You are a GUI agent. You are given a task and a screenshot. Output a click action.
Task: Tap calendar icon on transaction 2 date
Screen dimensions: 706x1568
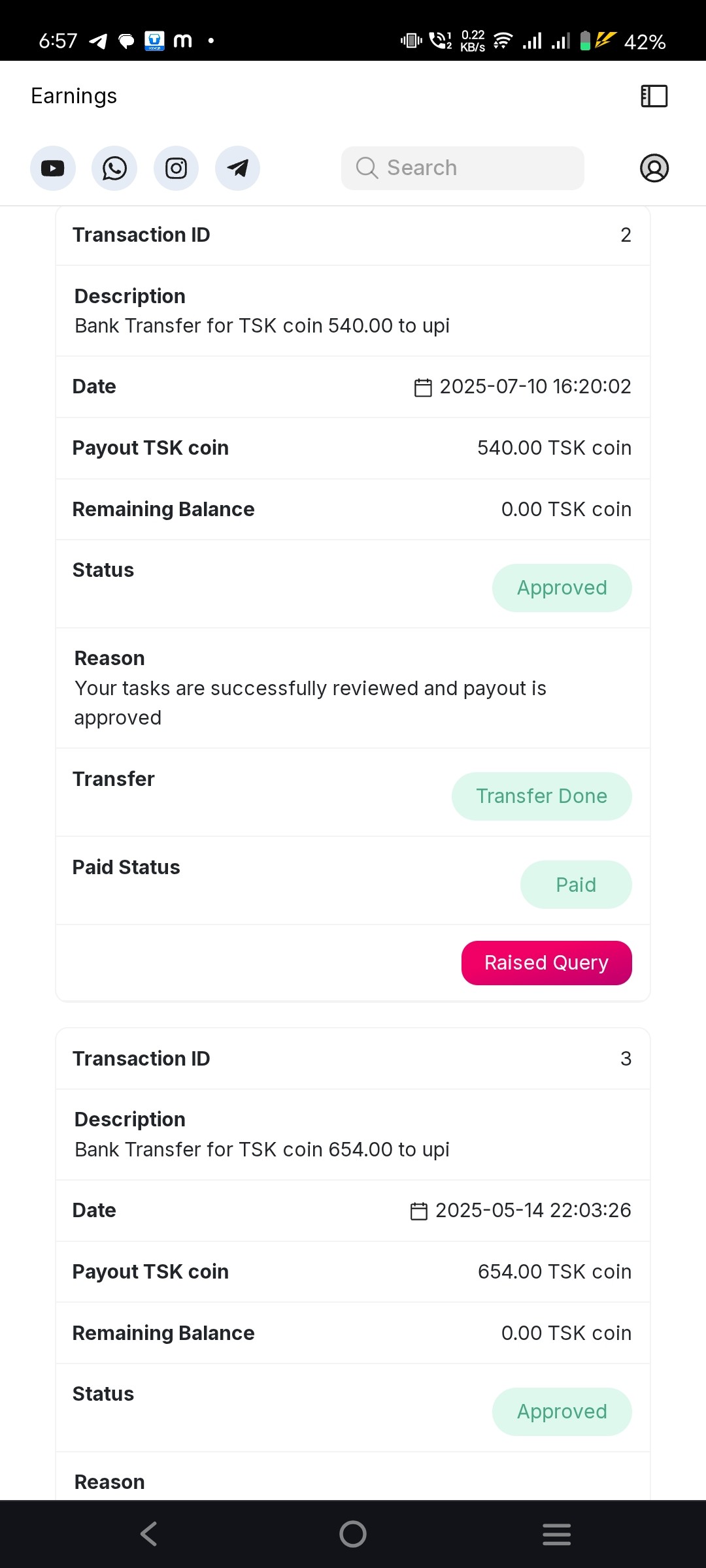click(x=423, y=387)
